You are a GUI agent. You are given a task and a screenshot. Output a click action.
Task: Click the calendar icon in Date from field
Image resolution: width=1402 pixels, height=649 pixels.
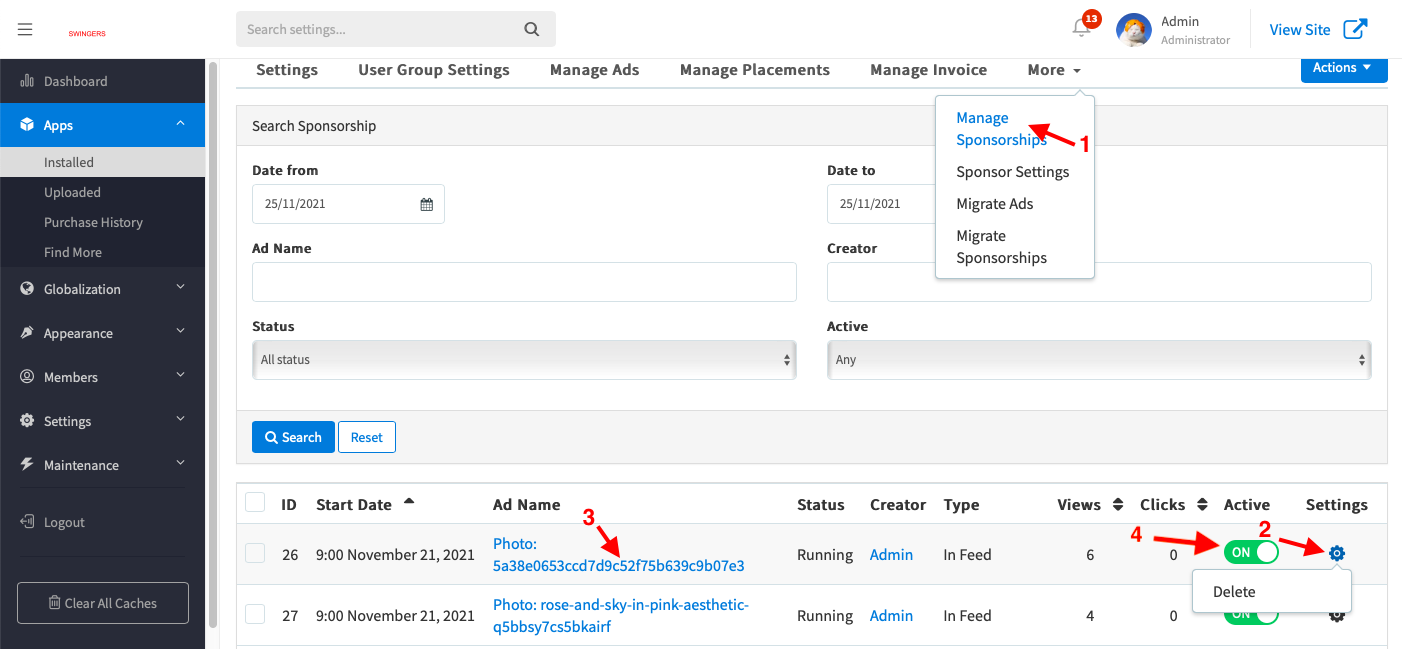pos(427,204)
